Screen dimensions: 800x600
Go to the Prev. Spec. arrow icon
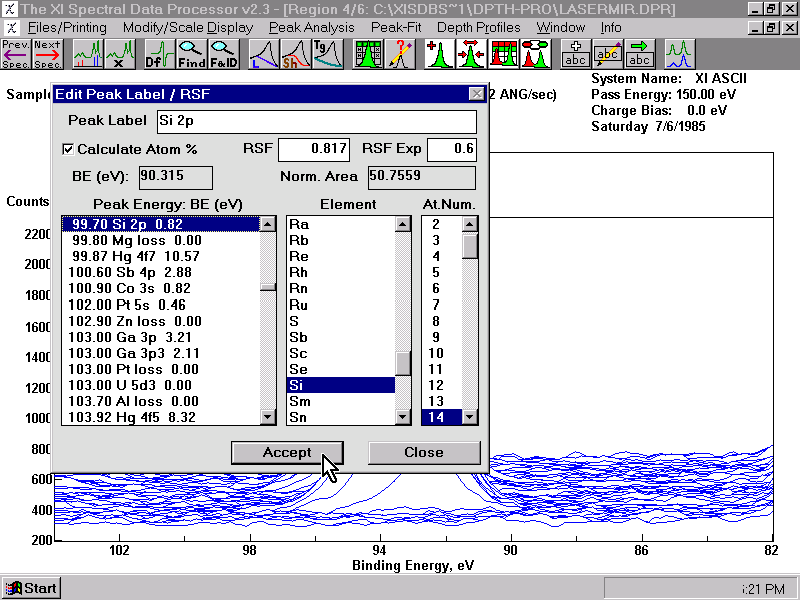16,54
